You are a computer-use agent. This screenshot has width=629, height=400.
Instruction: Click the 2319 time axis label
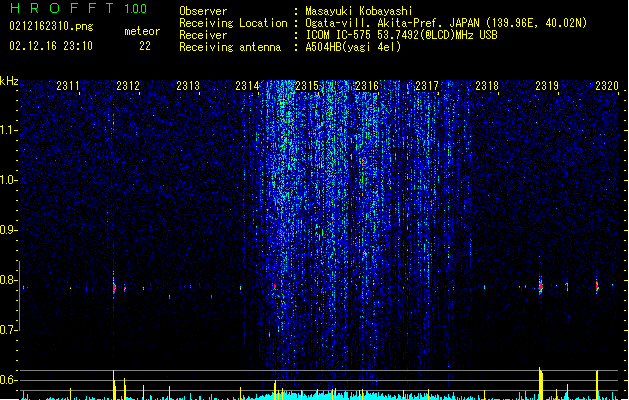[547, 85]
